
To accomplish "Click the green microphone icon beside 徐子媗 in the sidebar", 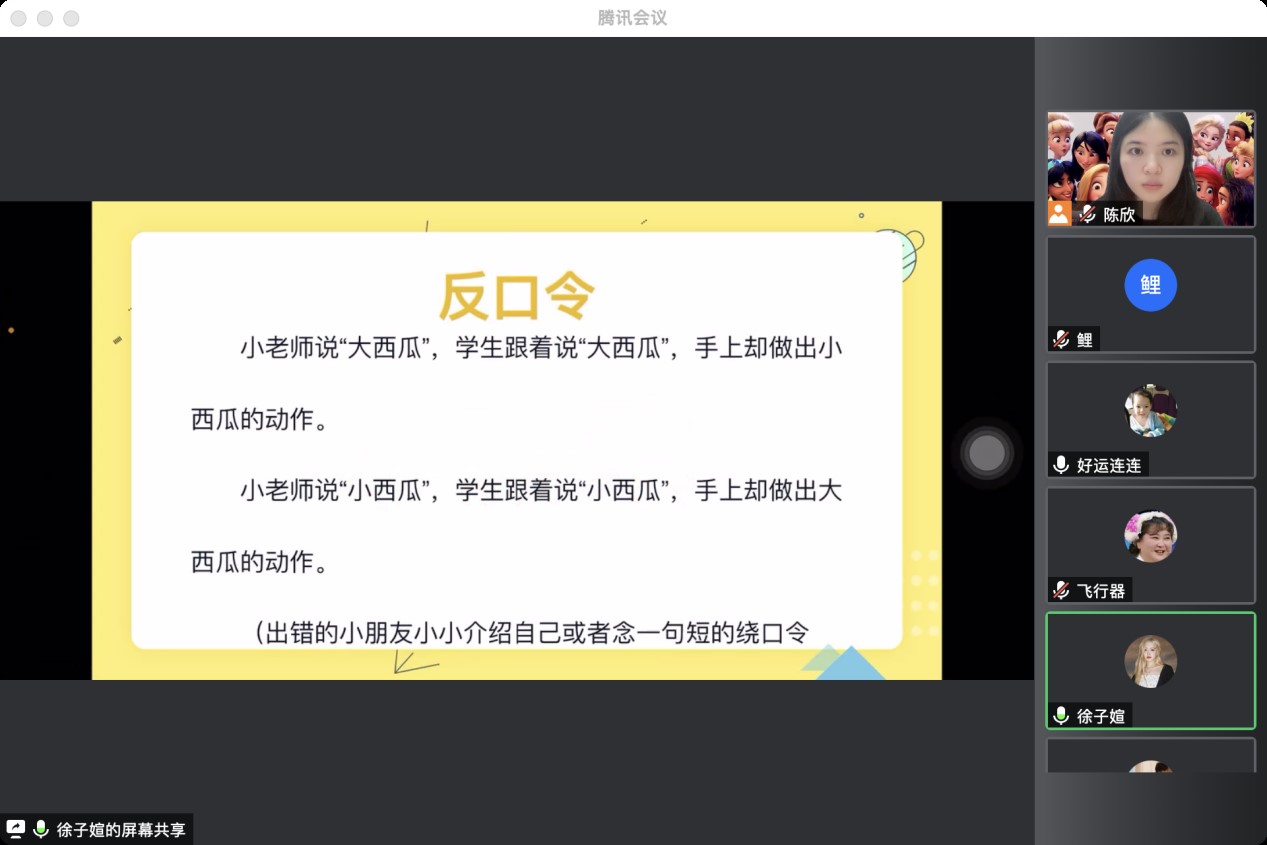I will coord(1061,716).
